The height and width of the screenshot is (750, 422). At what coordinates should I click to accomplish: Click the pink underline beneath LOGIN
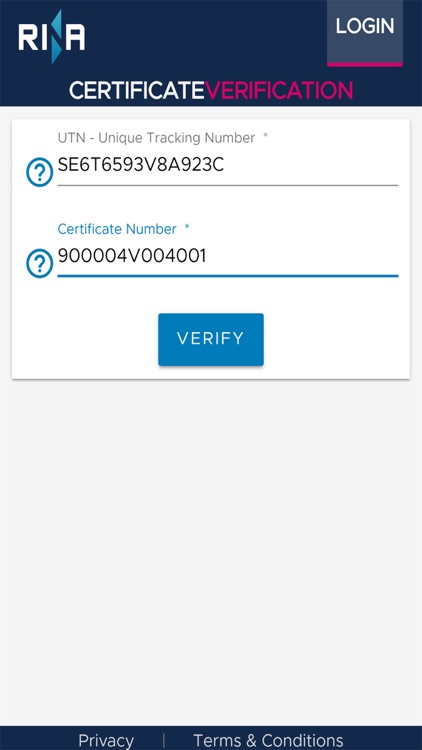pyautogui.click(x=365, y=64)
